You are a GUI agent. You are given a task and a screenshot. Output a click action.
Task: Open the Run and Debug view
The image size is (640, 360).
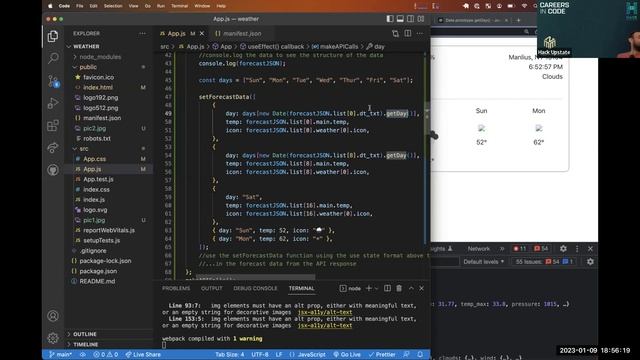pos(53,103)
